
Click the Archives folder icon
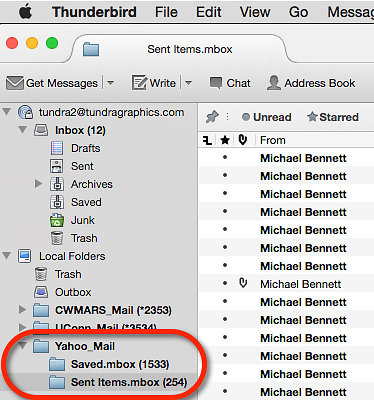tap(57, 184)
